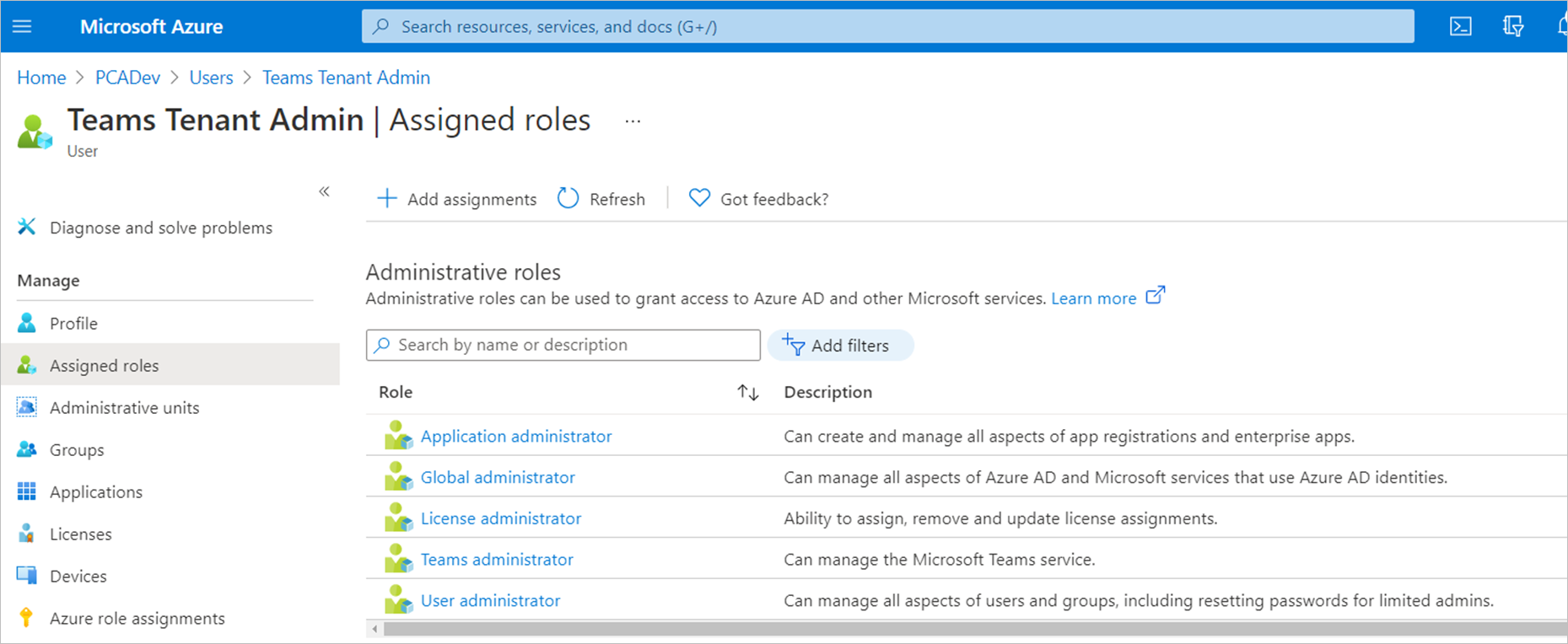Click the Groups icon in sidebar

[x=27, y=449]
